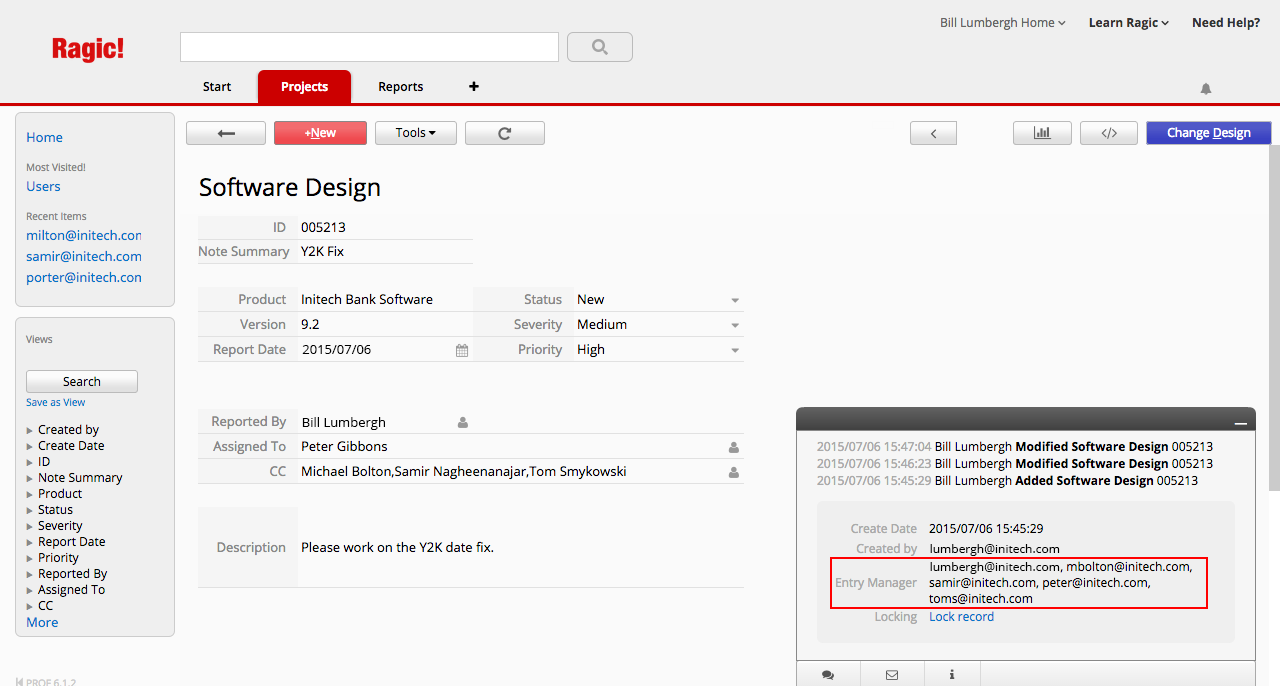Open recent item milton@initech.com
This screenshot has width=1280, height=686.
(84, 236)
